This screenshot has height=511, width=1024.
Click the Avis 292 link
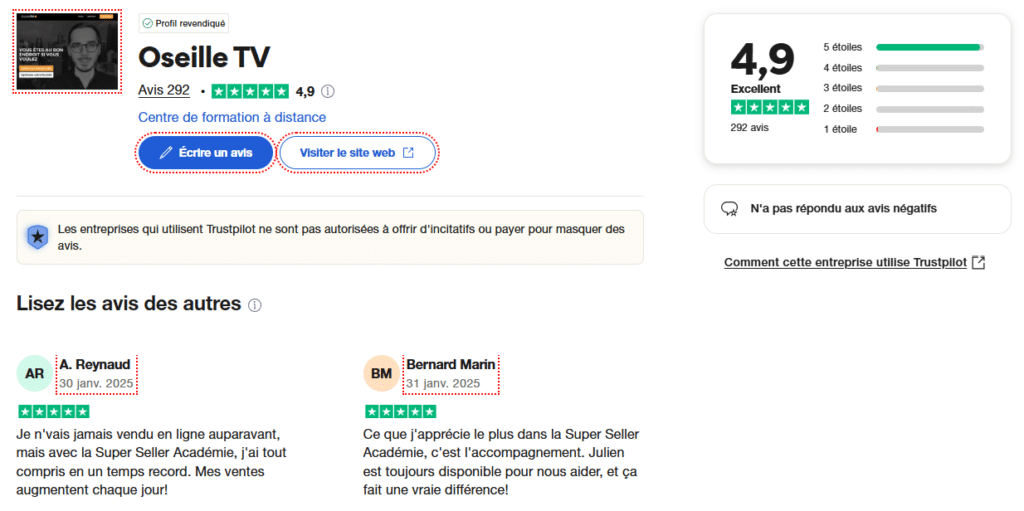164,91
